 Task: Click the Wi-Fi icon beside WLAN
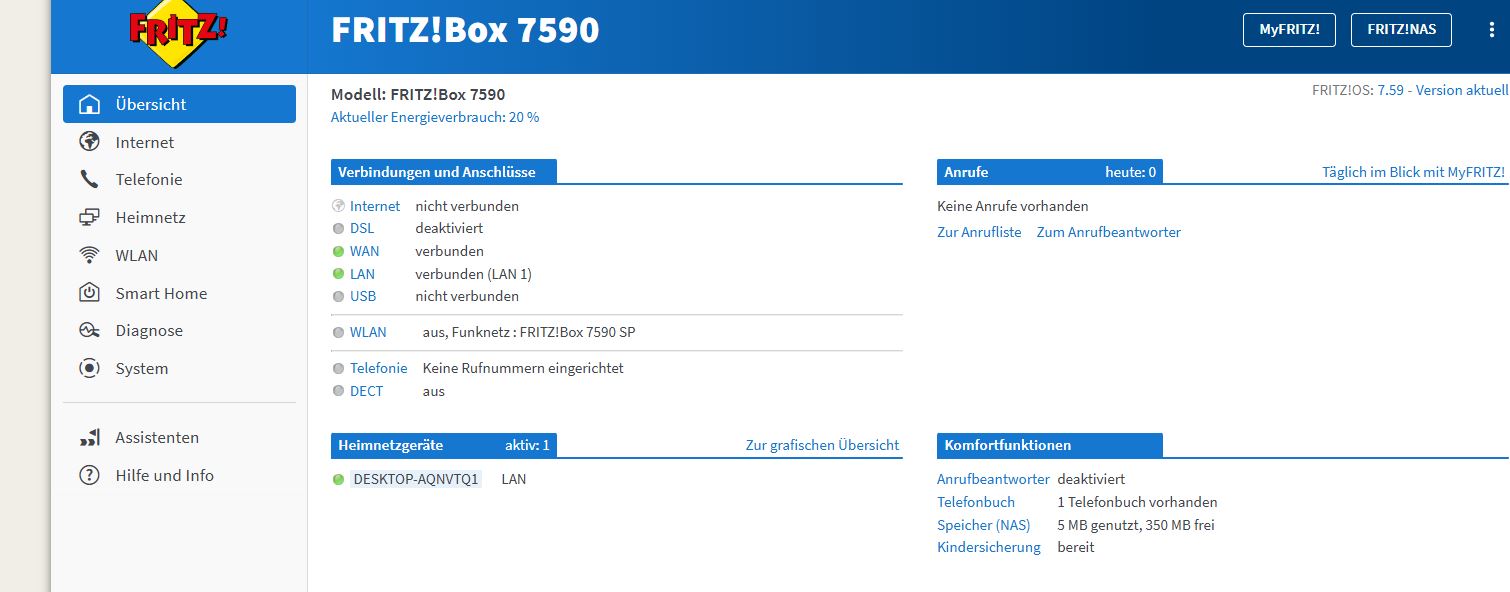point(90,255)
